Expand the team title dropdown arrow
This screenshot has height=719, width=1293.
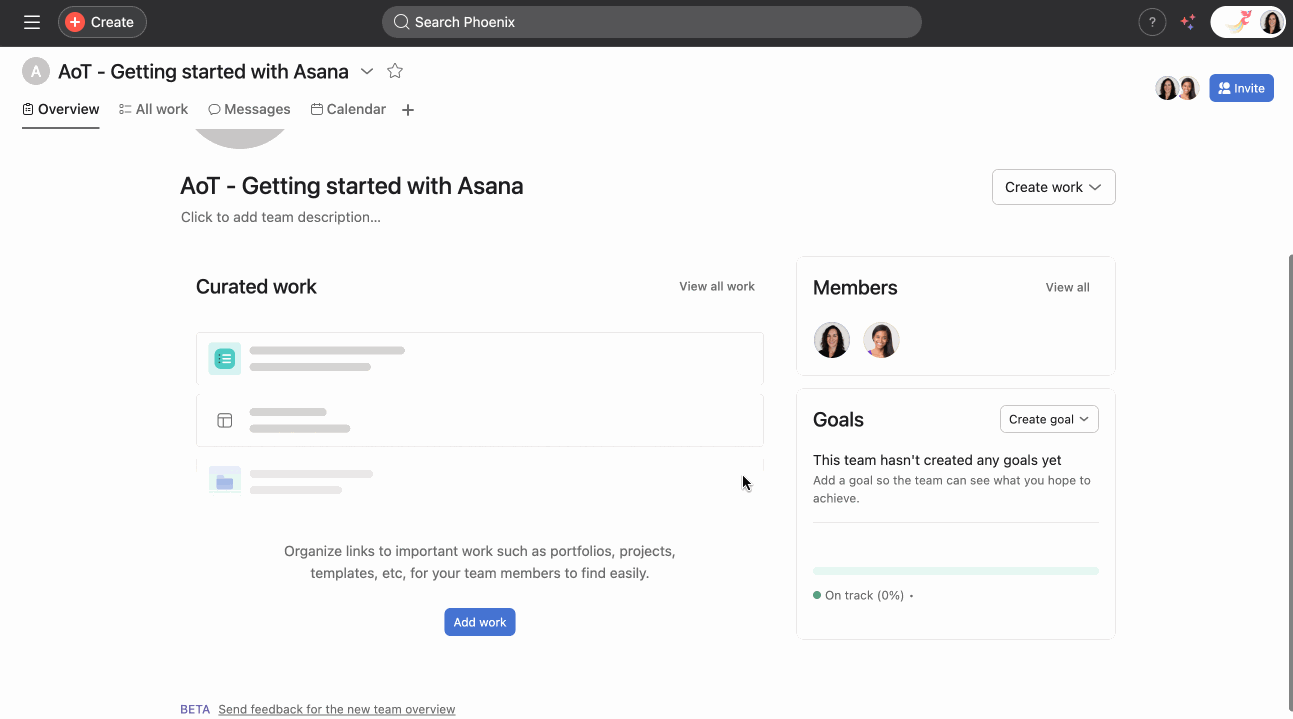[x=367, y=71]
